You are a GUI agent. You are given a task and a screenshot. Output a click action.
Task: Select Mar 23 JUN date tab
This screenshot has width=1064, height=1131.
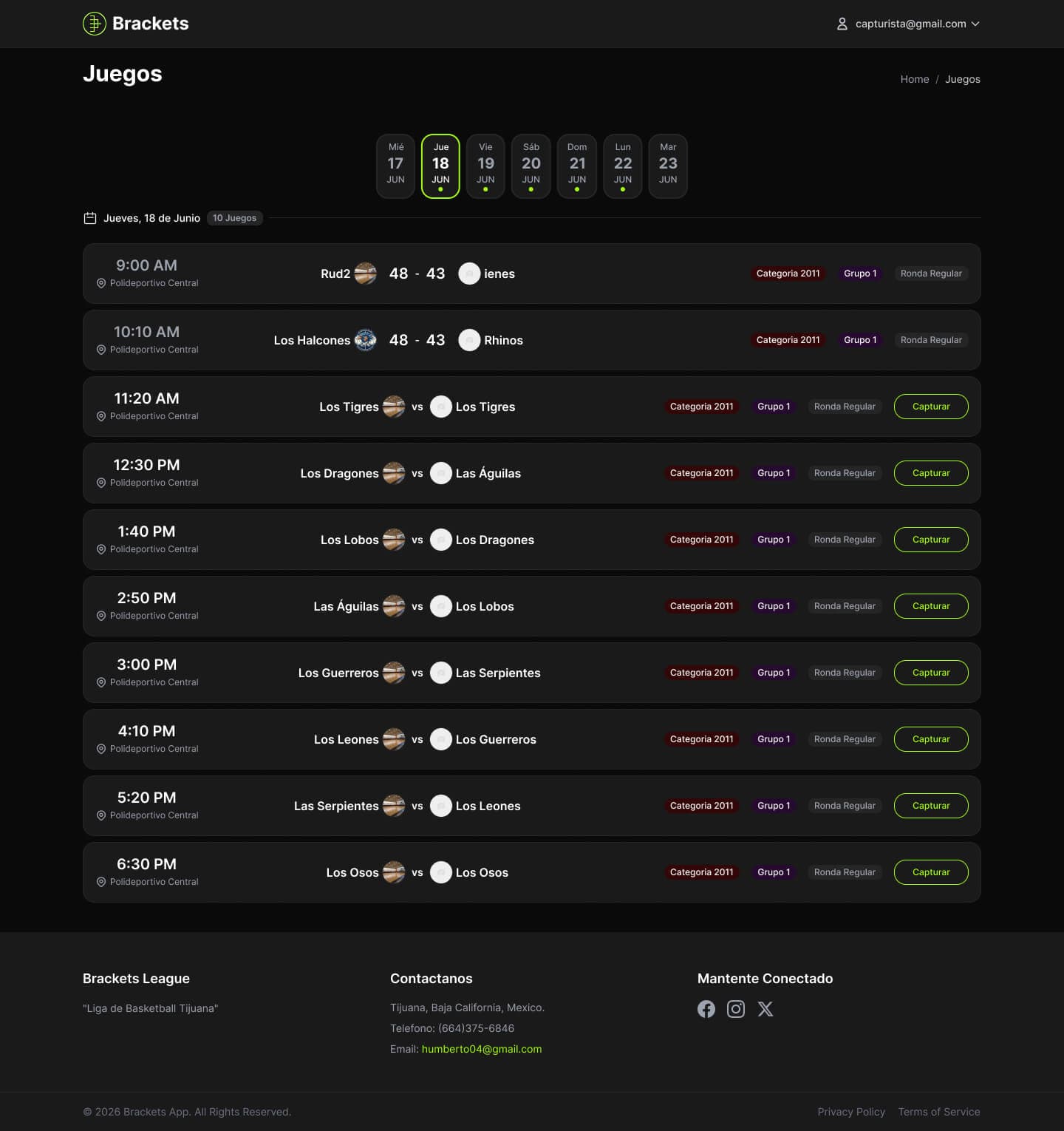tap(668, 166)
